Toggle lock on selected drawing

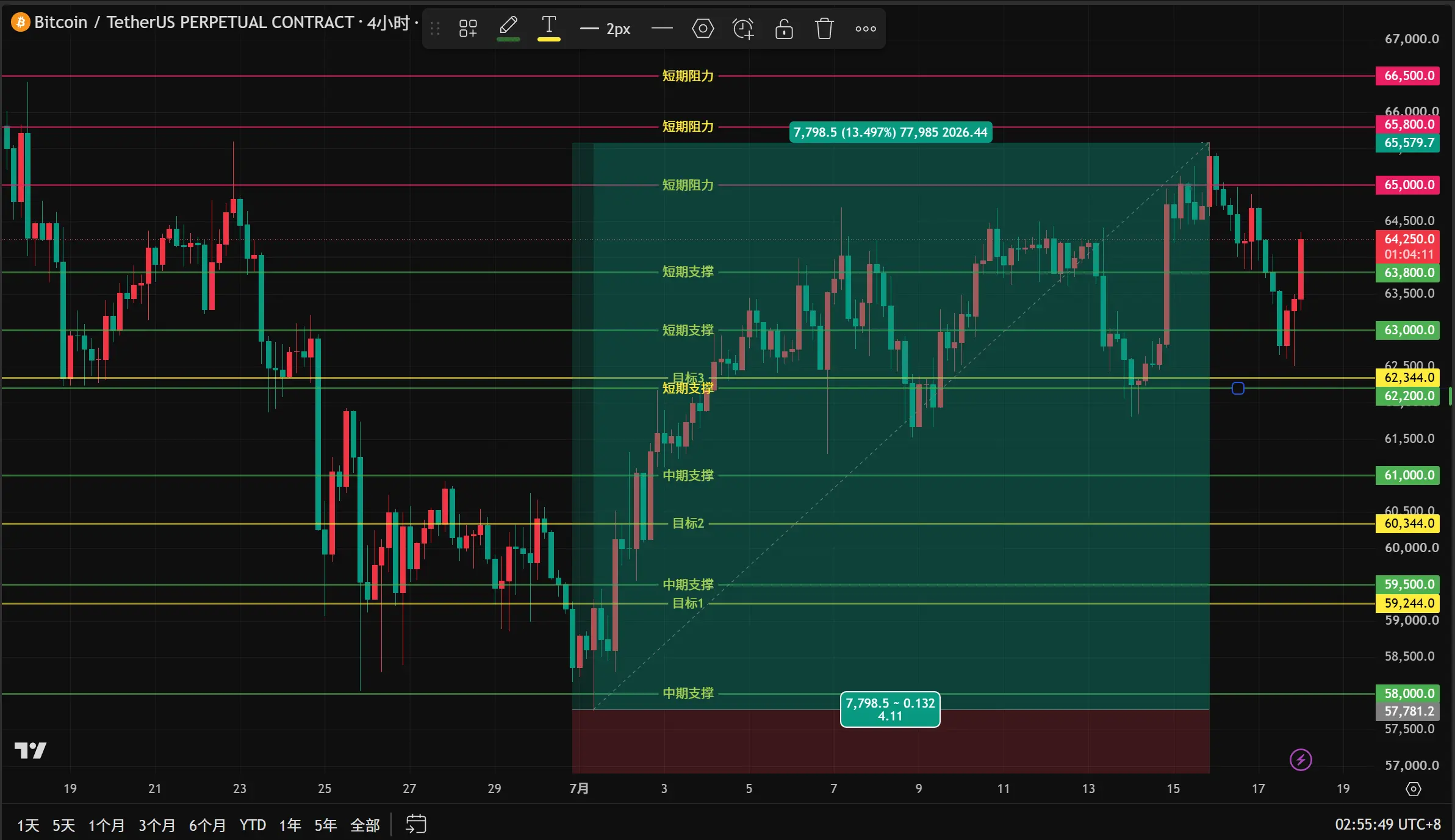[x=784, y=28]
